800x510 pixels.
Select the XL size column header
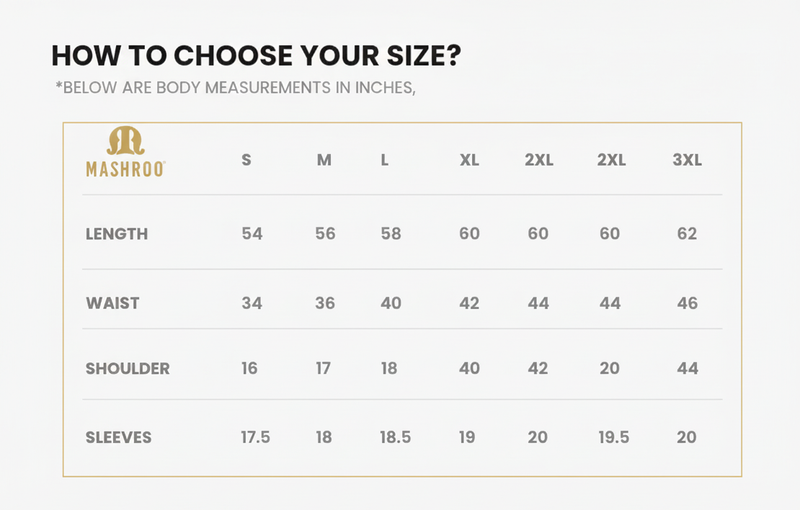[x=469, y=160]
